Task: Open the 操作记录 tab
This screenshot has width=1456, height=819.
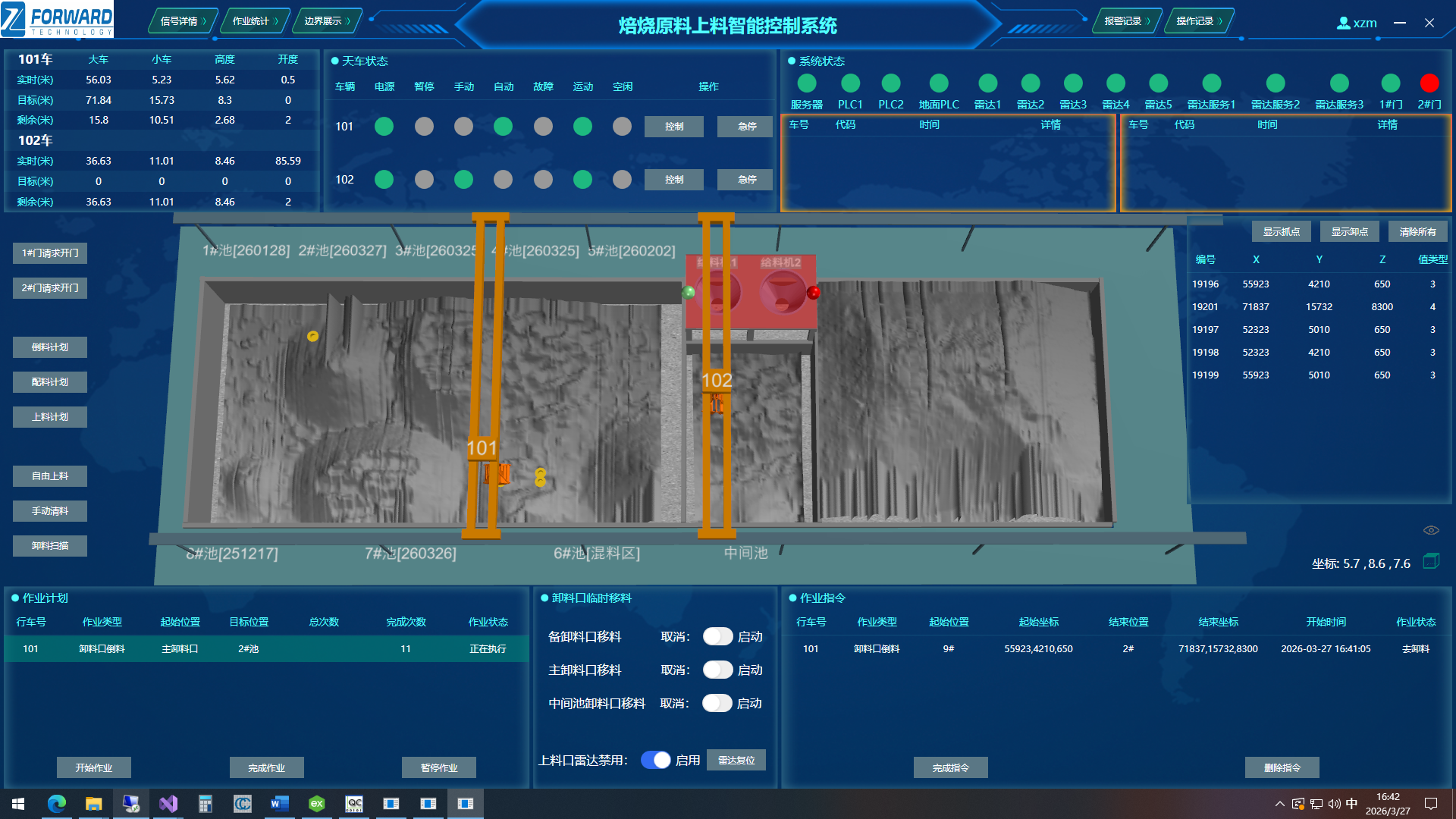Action: (x=1199, y=21)
